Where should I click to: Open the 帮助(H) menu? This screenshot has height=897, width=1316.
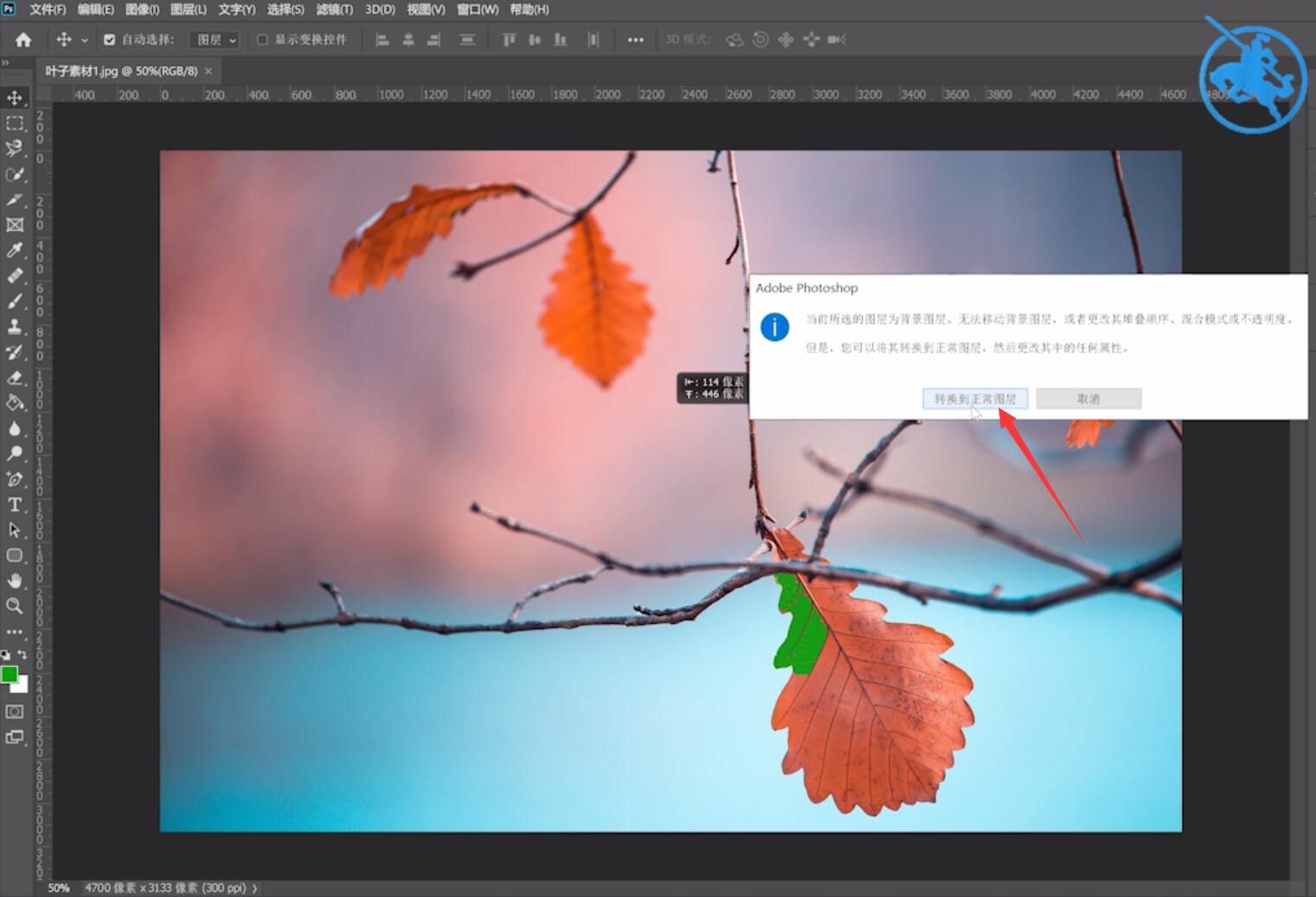530,10
